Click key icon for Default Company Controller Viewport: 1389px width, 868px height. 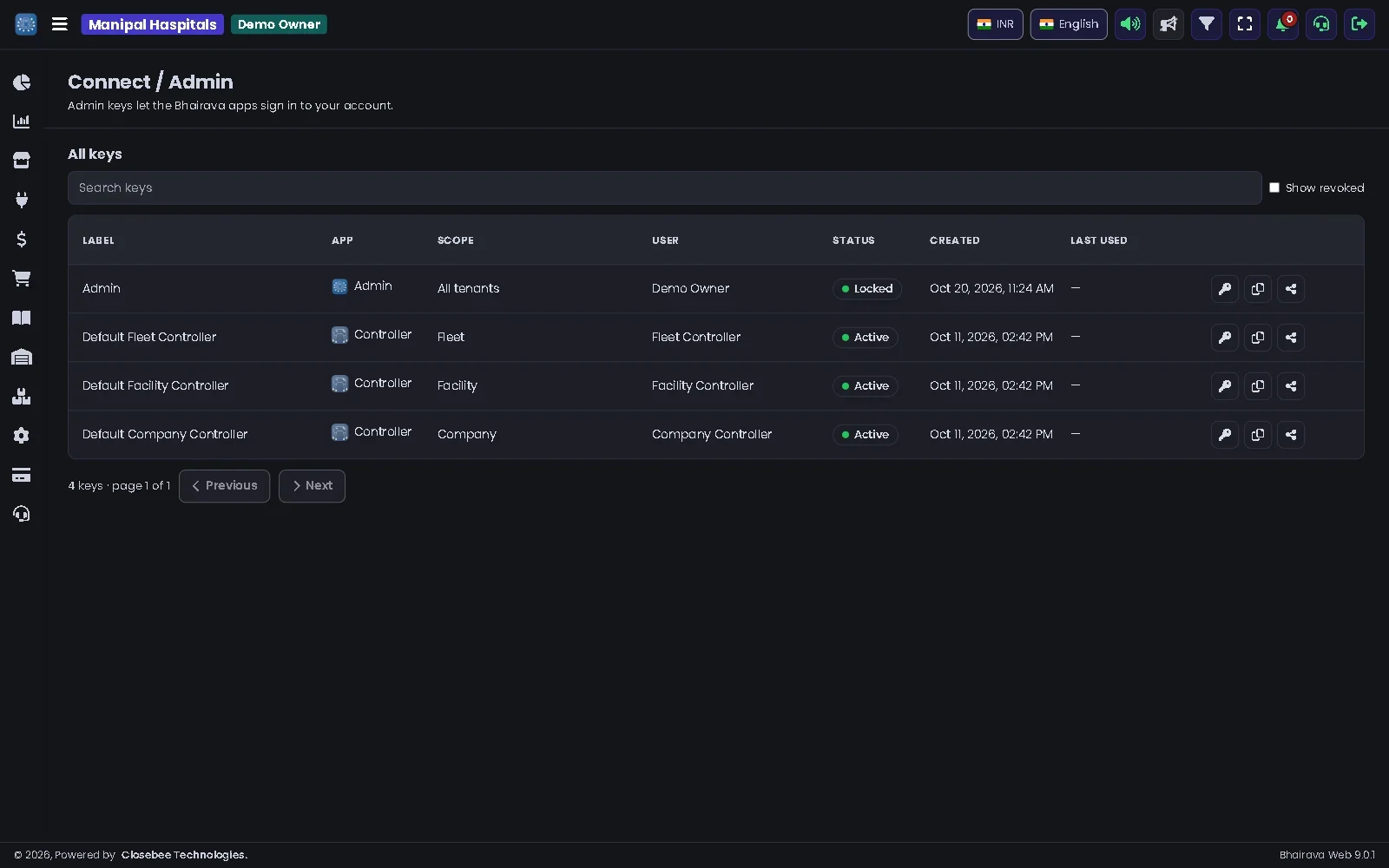[x=1225, y=435]
